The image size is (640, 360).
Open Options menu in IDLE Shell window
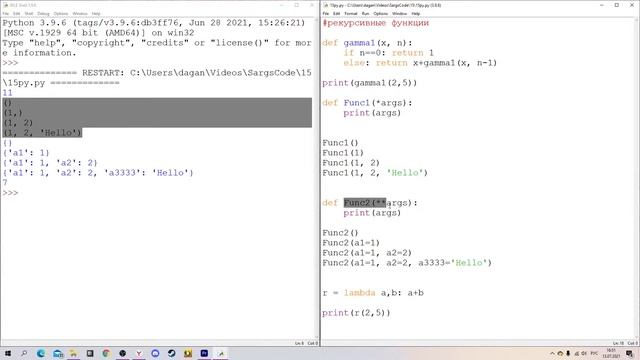61,13
